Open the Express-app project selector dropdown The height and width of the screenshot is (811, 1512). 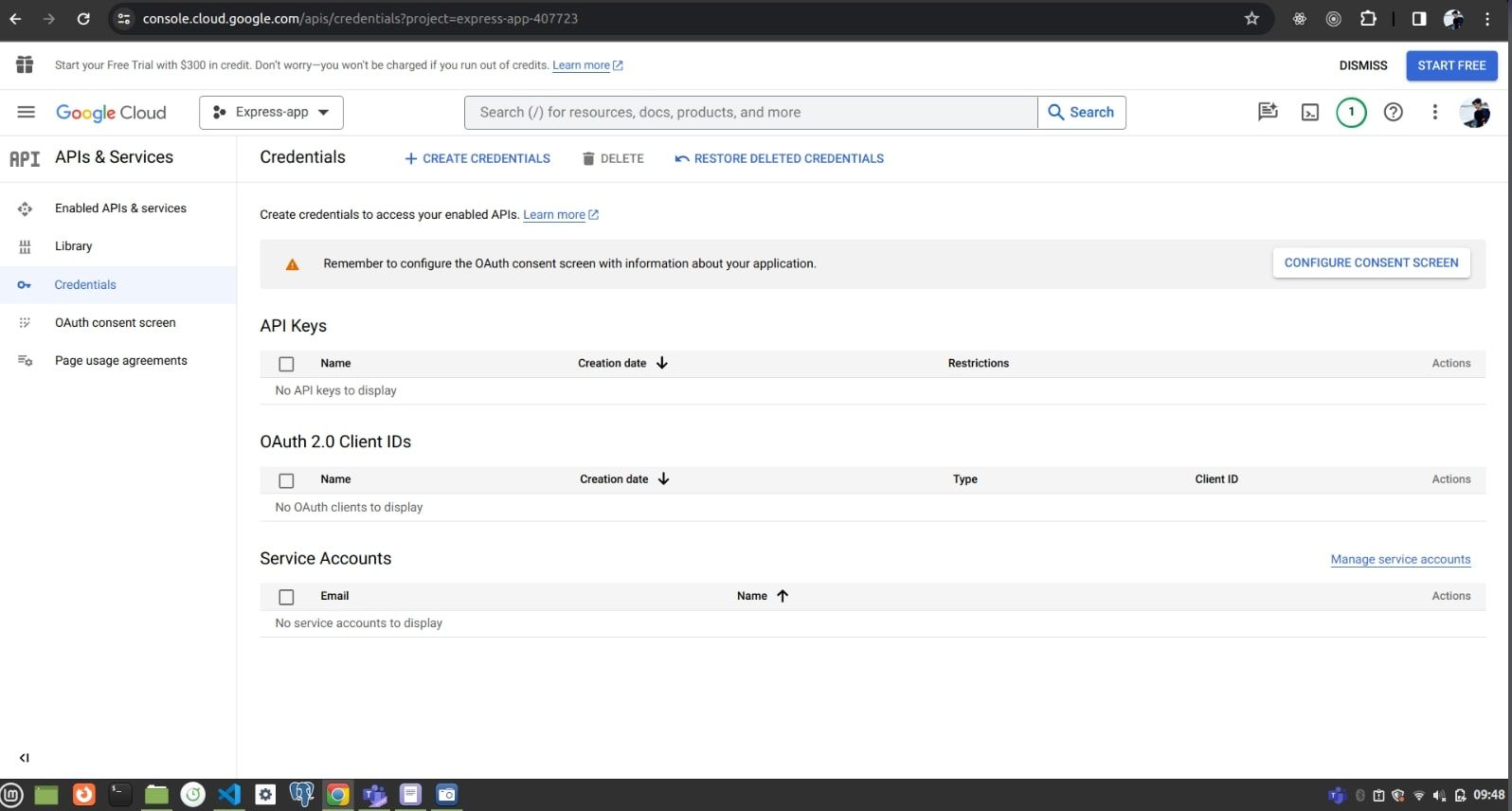(x=271, y=112)
